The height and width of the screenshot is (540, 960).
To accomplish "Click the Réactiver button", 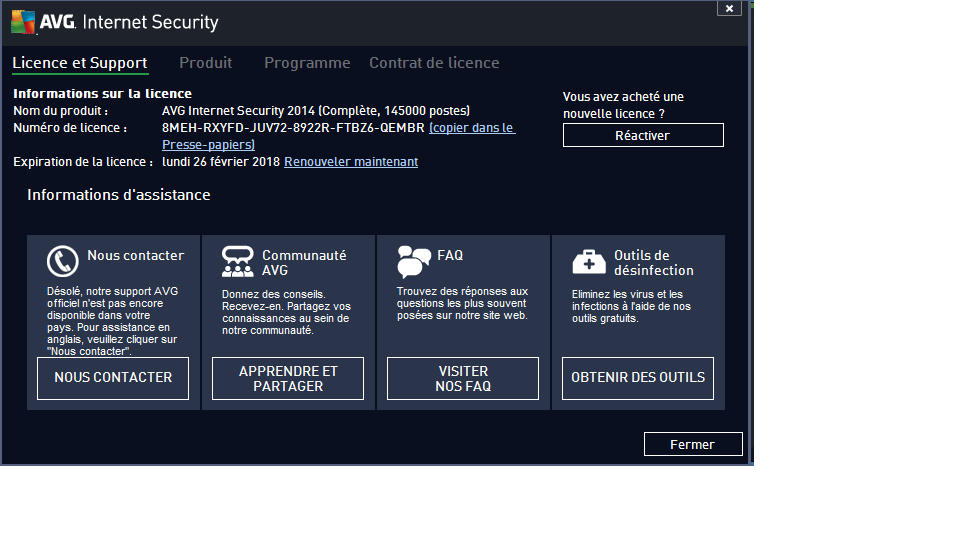I will [643, 135].
